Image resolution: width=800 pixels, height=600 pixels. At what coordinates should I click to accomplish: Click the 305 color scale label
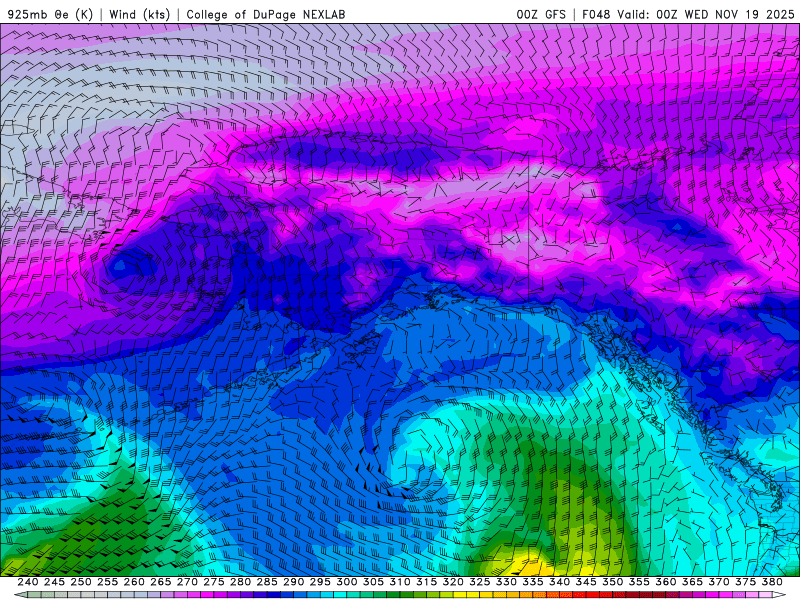373,582
